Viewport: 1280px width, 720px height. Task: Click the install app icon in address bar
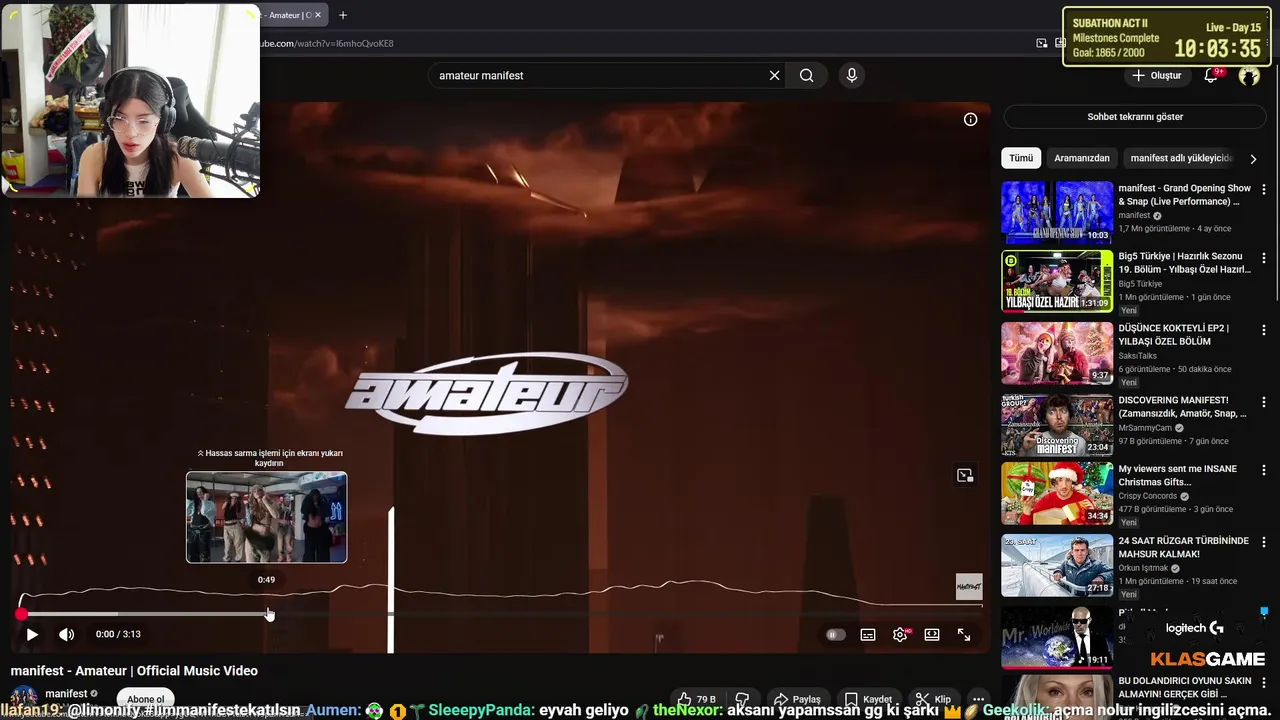pyautogui.click(x=1061, y=43)
